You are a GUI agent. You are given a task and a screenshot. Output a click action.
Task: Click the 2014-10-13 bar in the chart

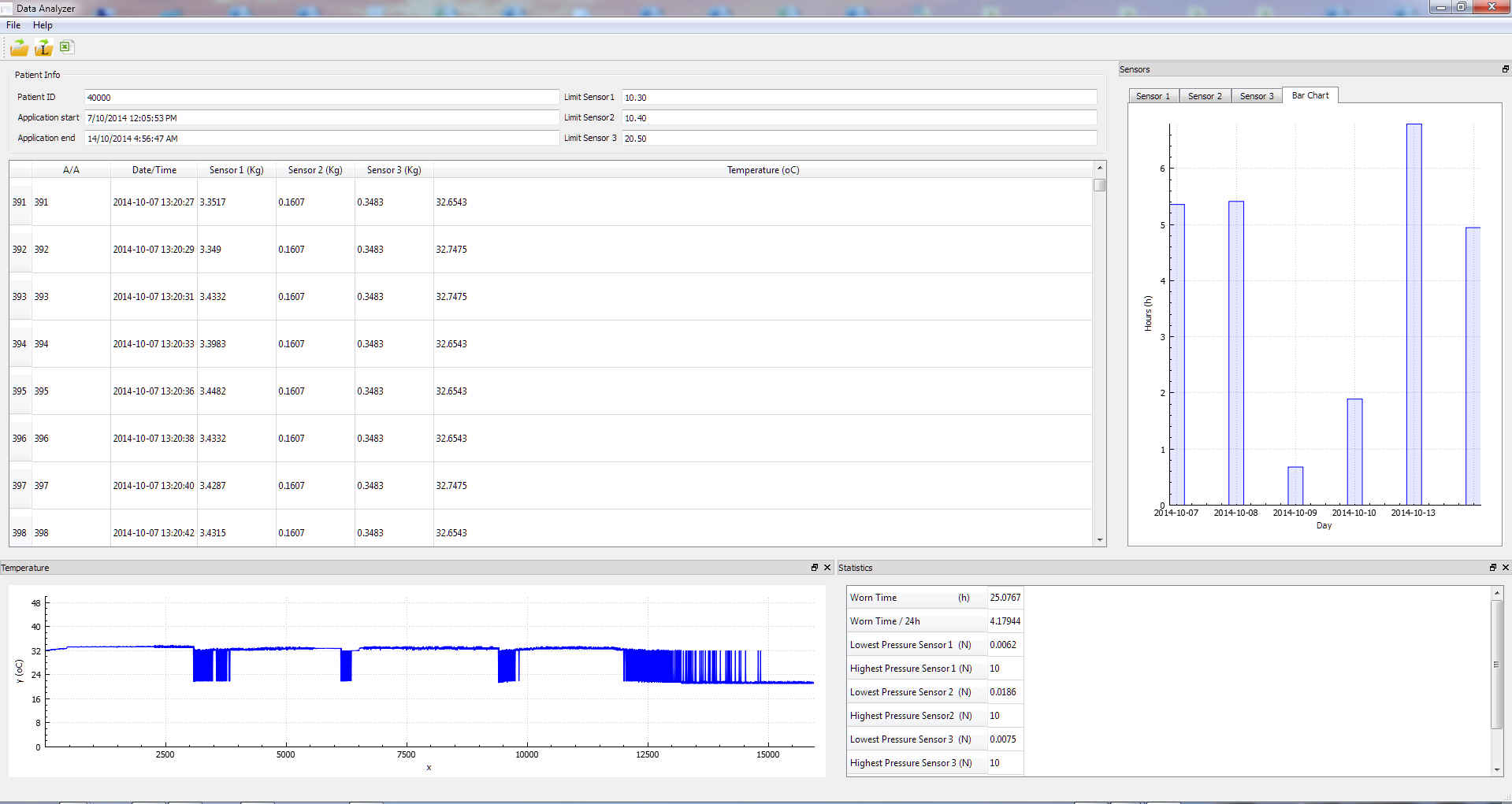pos(1414,314)
